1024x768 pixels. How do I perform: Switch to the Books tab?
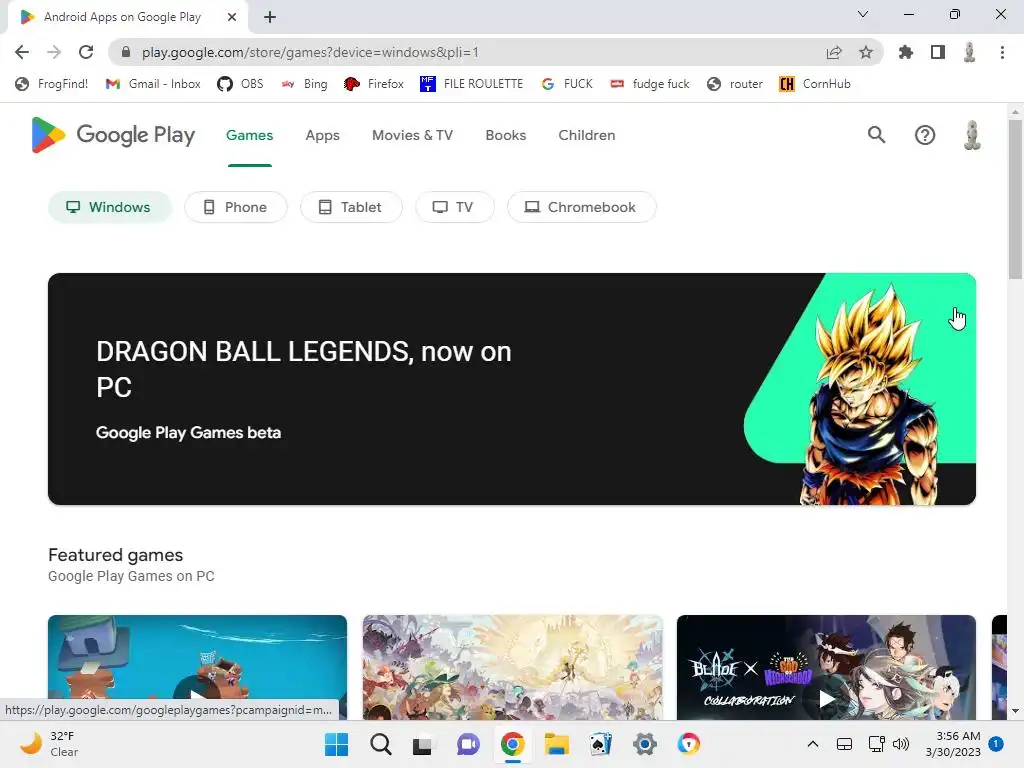coord(505,135)
